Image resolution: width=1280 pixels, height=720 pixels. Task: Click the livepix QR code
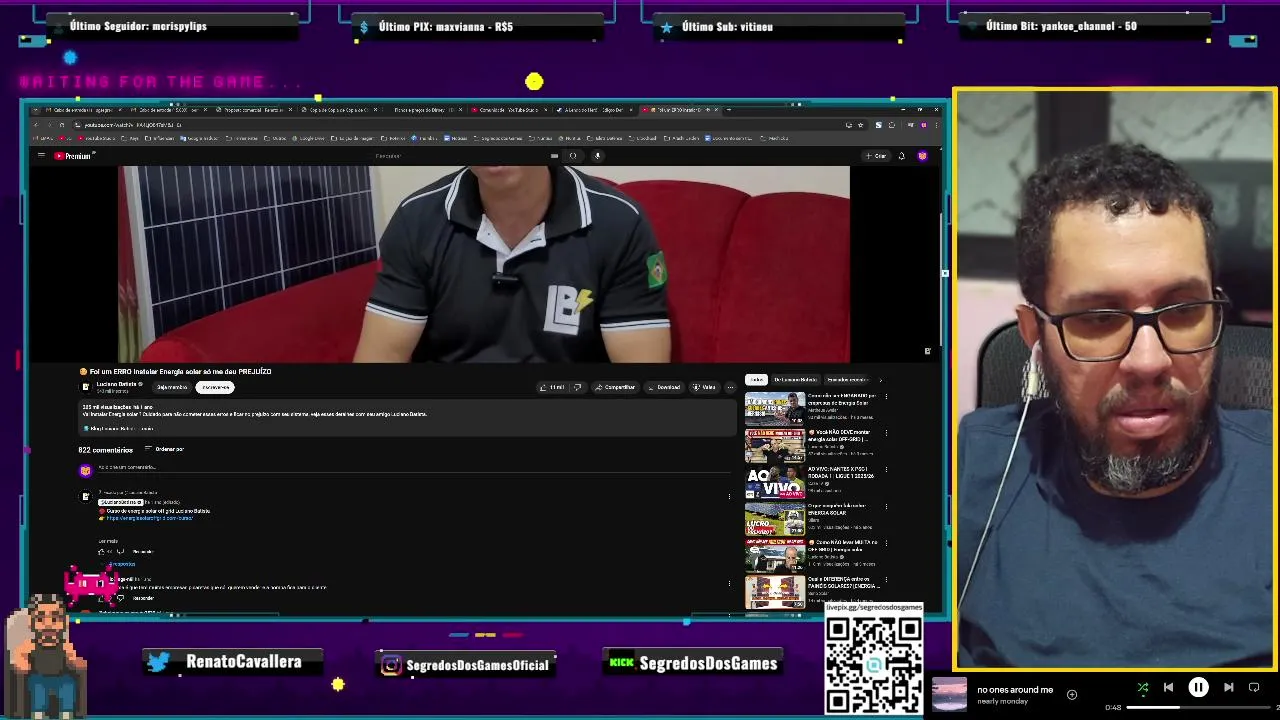coord(874,664)
